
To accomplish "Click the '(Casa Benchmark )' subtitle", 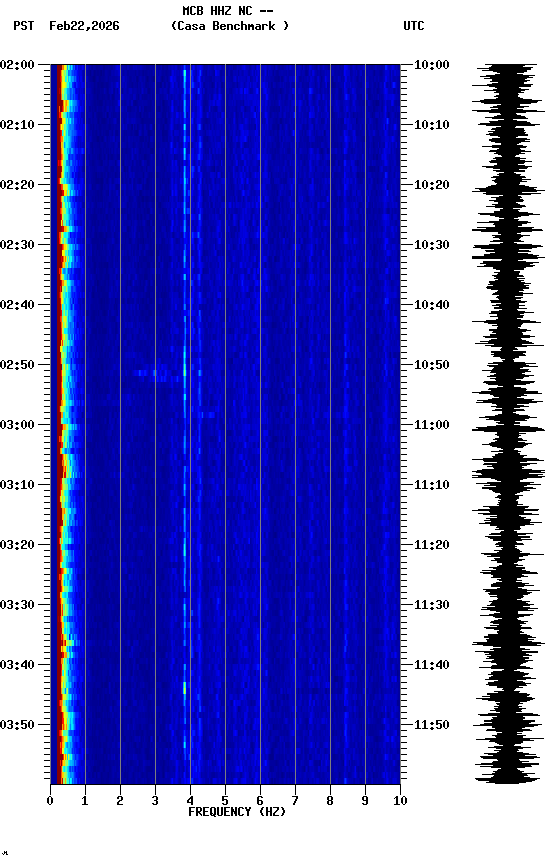I will (x=229, y=26).
